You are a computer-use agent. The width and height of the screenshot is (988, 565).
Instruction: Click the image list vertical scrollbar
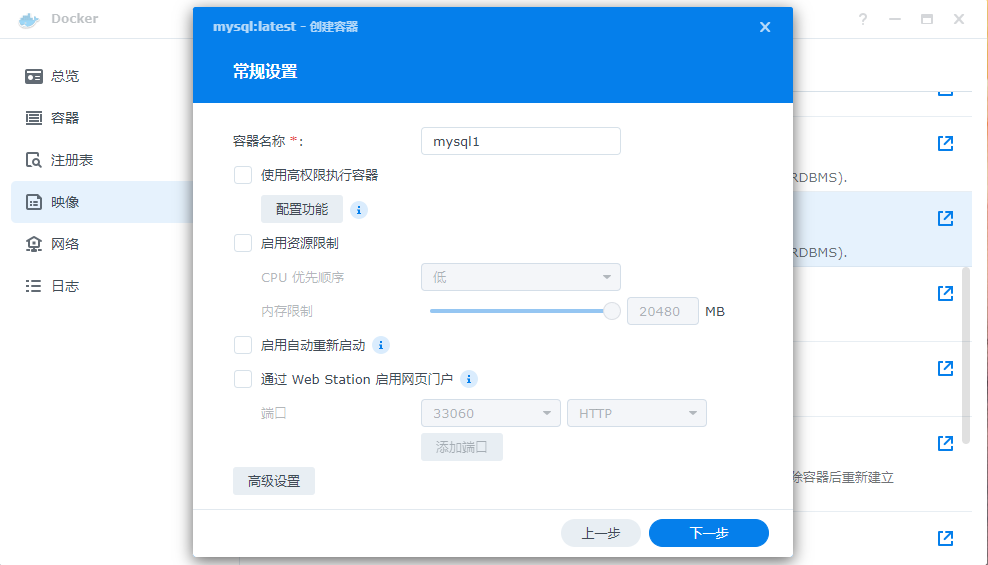(x=966, y=356)
